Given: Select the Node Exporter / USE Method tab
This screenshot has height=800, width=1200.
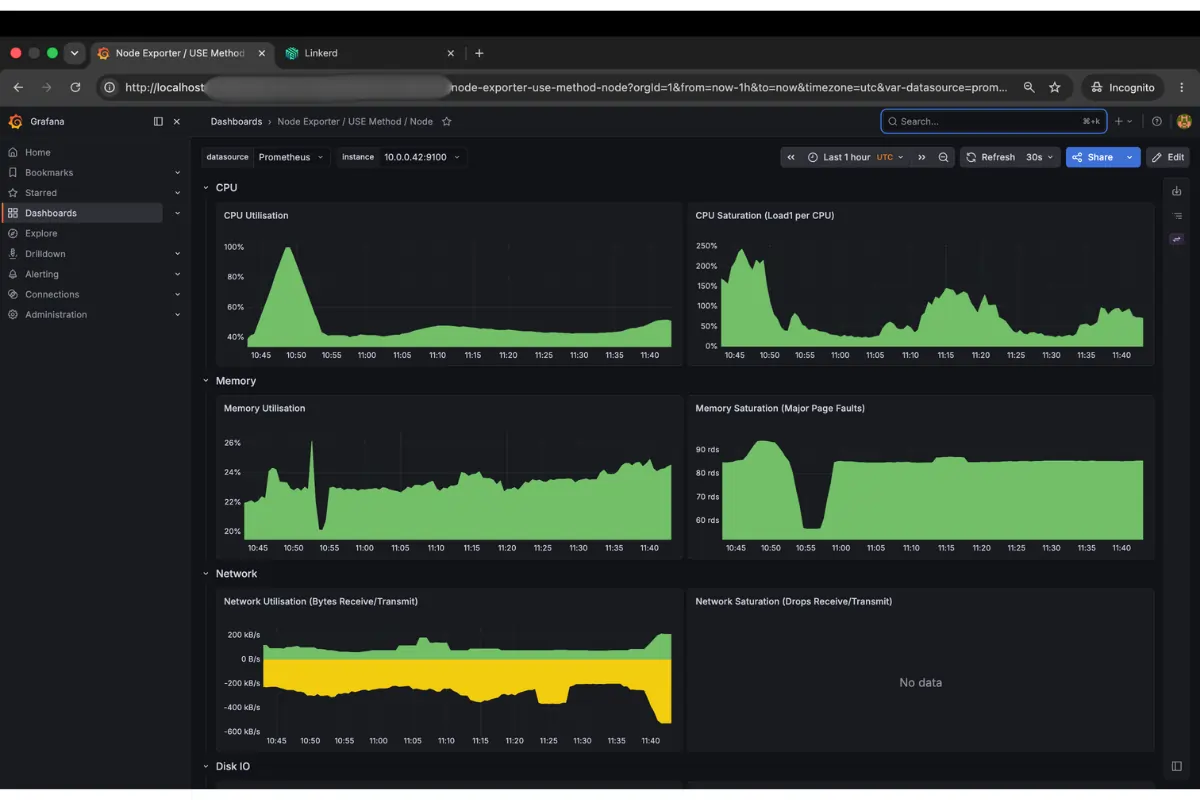Looking at the screenshot, I should coord(180,53).
